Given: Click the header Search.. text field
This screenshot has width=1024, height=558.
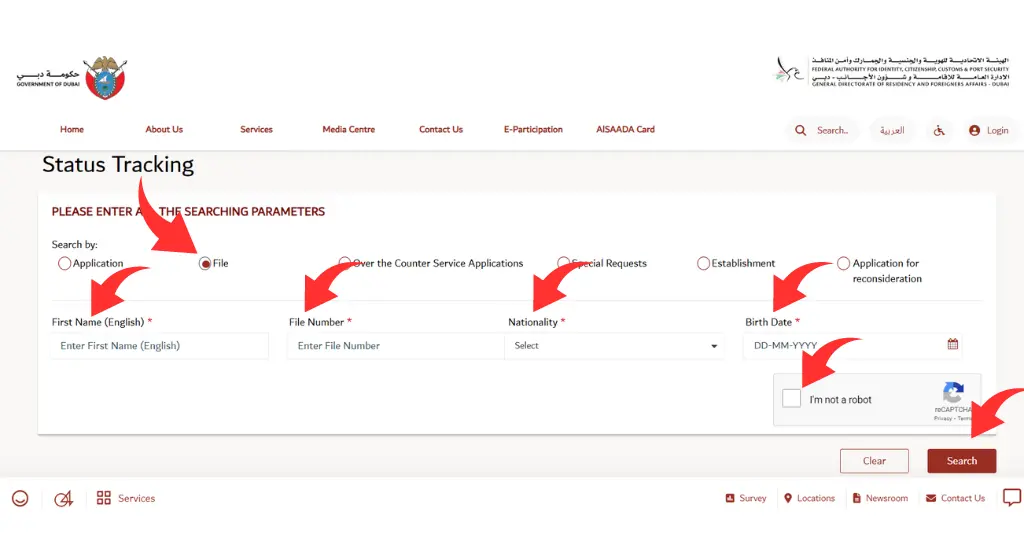Looking at the screenshot, I should 832,130.
